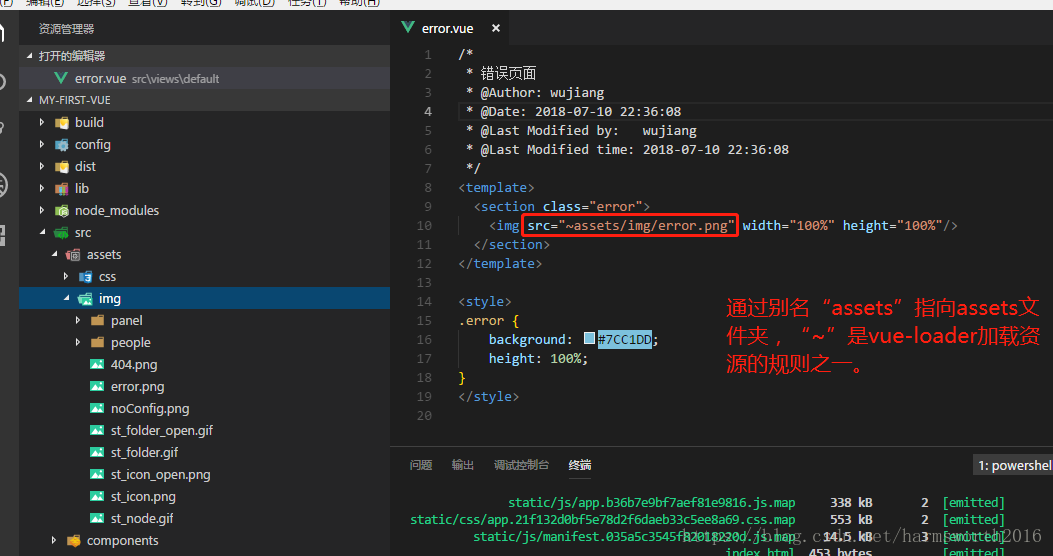Click the components folder icon

(x=73, y=541)
